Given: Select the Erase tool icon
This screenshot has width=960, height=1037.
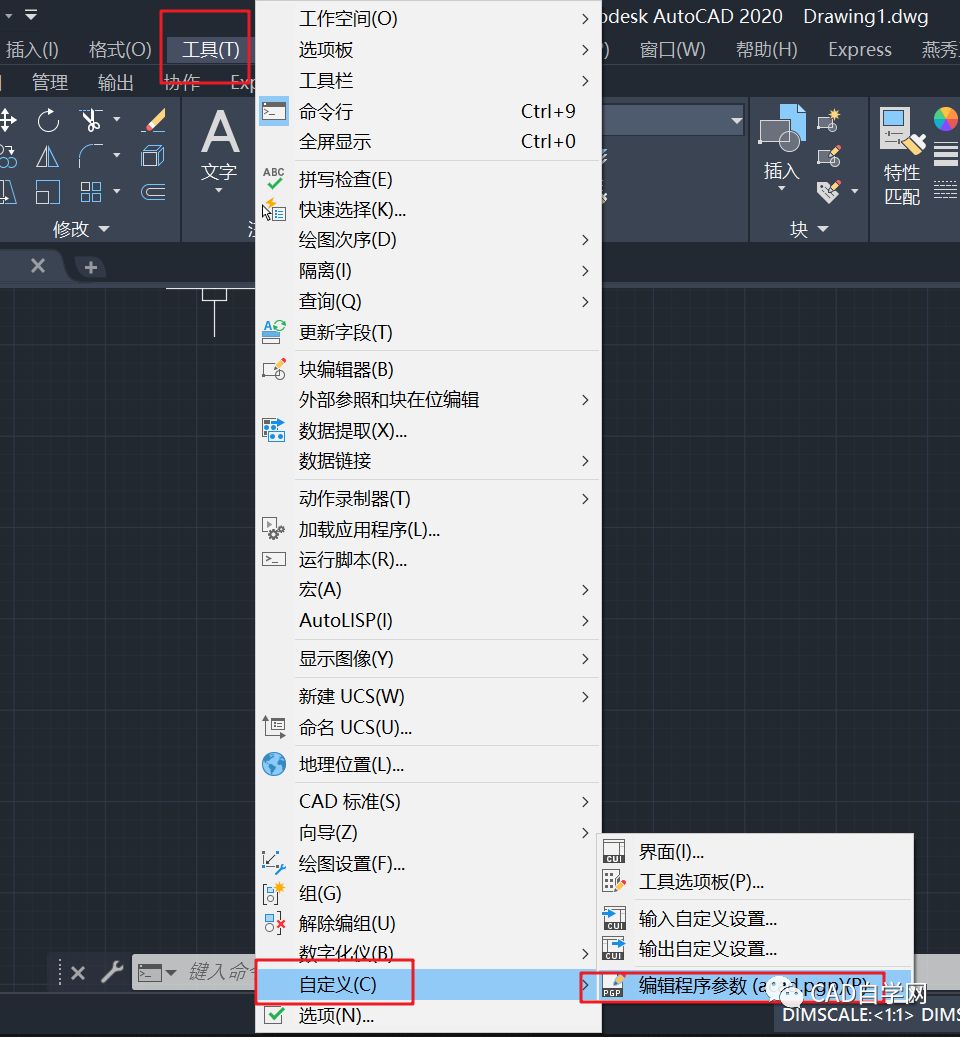Looking at the screenshot, I should click(153, 120).
